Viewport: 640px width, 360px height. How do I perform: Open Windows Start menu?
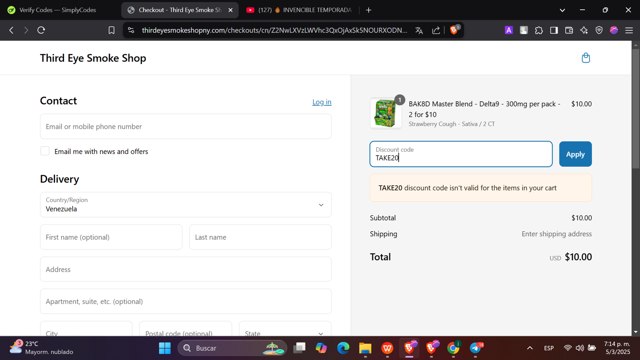pyautogui.click(x=165, y=348)
